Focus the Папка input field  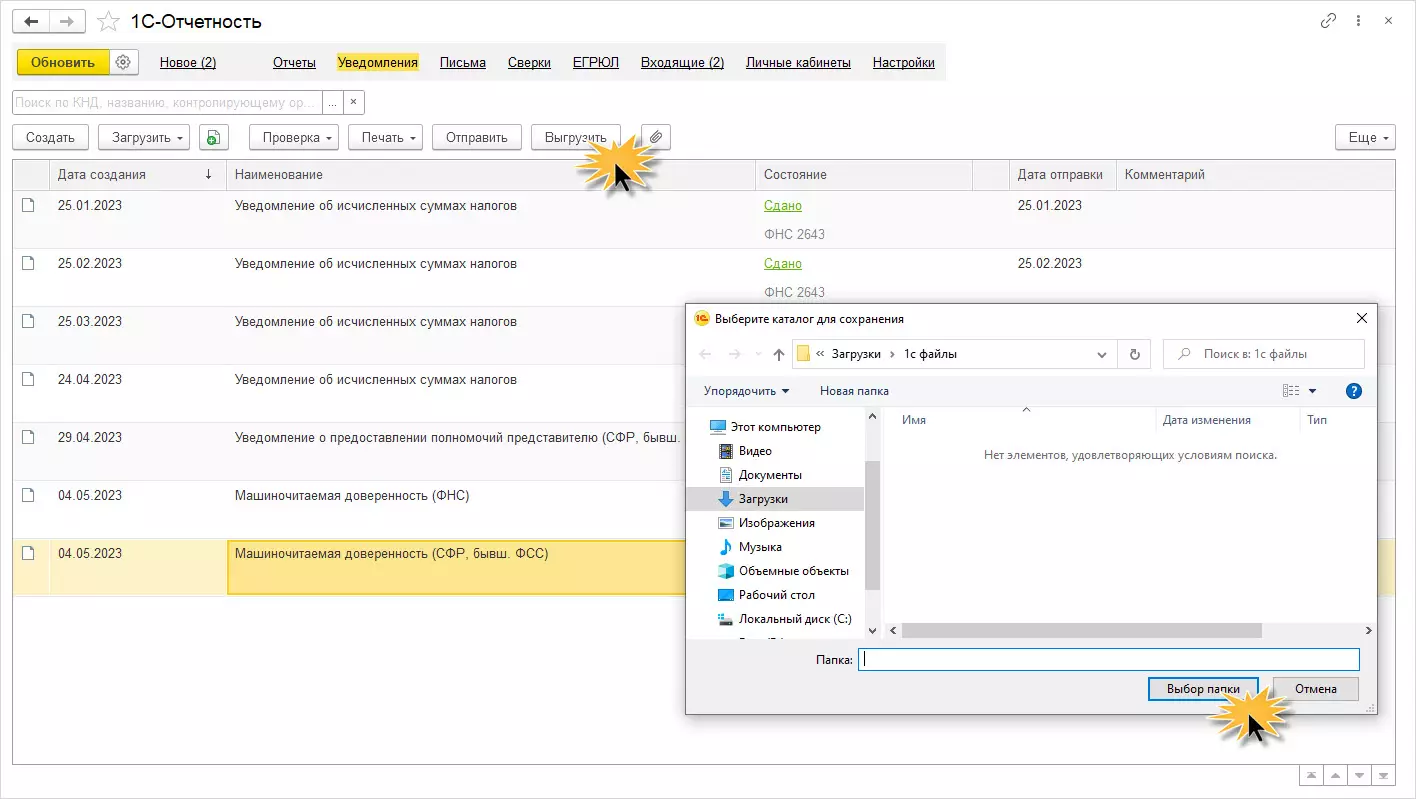tap(1109, 660)
